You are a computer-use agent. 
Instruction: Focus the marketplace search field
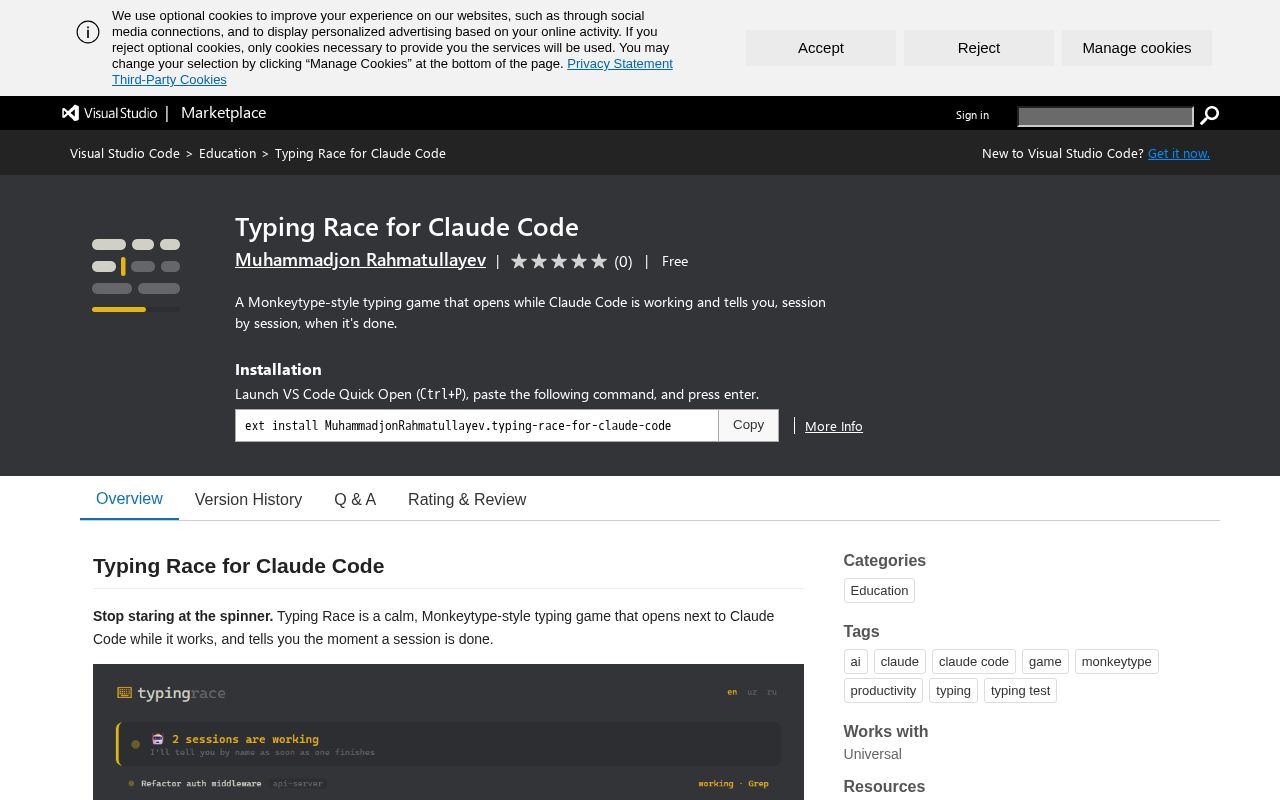(x=1105, y=116)
